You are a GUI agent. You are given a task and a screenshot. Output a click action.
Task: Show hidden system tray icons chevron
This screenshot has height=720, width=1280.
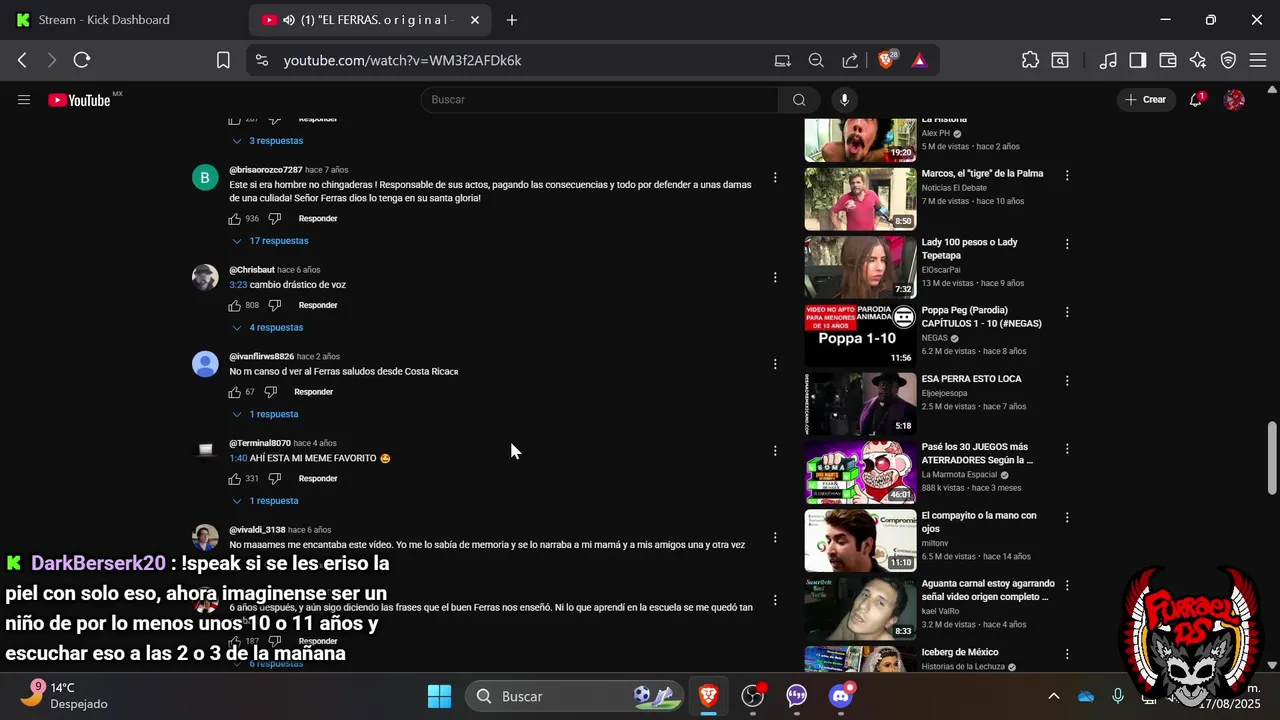tap(1053, 696)
